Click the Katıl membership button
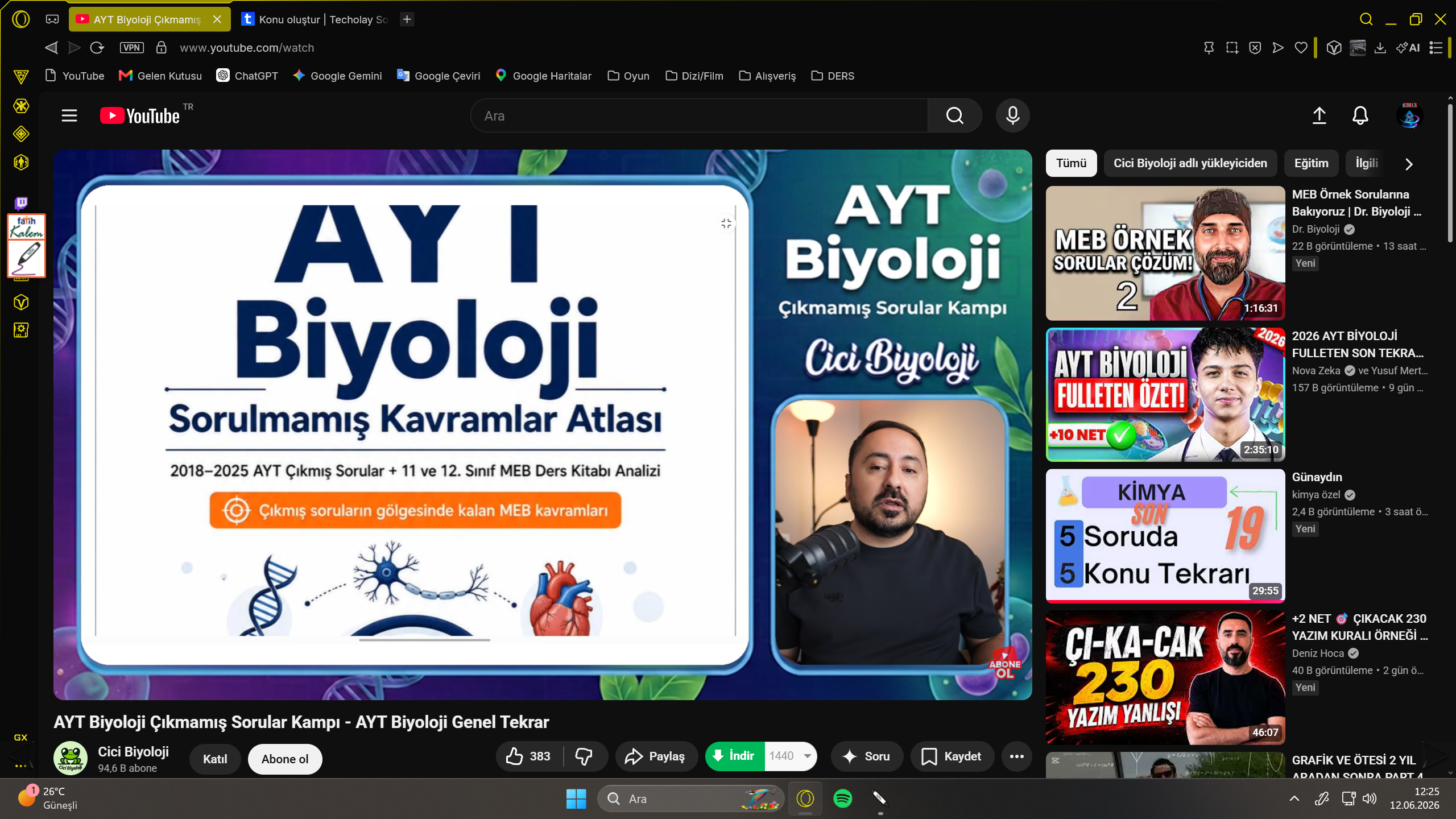The height and width of the screenshot is (819, 1456). pos(215,759)
